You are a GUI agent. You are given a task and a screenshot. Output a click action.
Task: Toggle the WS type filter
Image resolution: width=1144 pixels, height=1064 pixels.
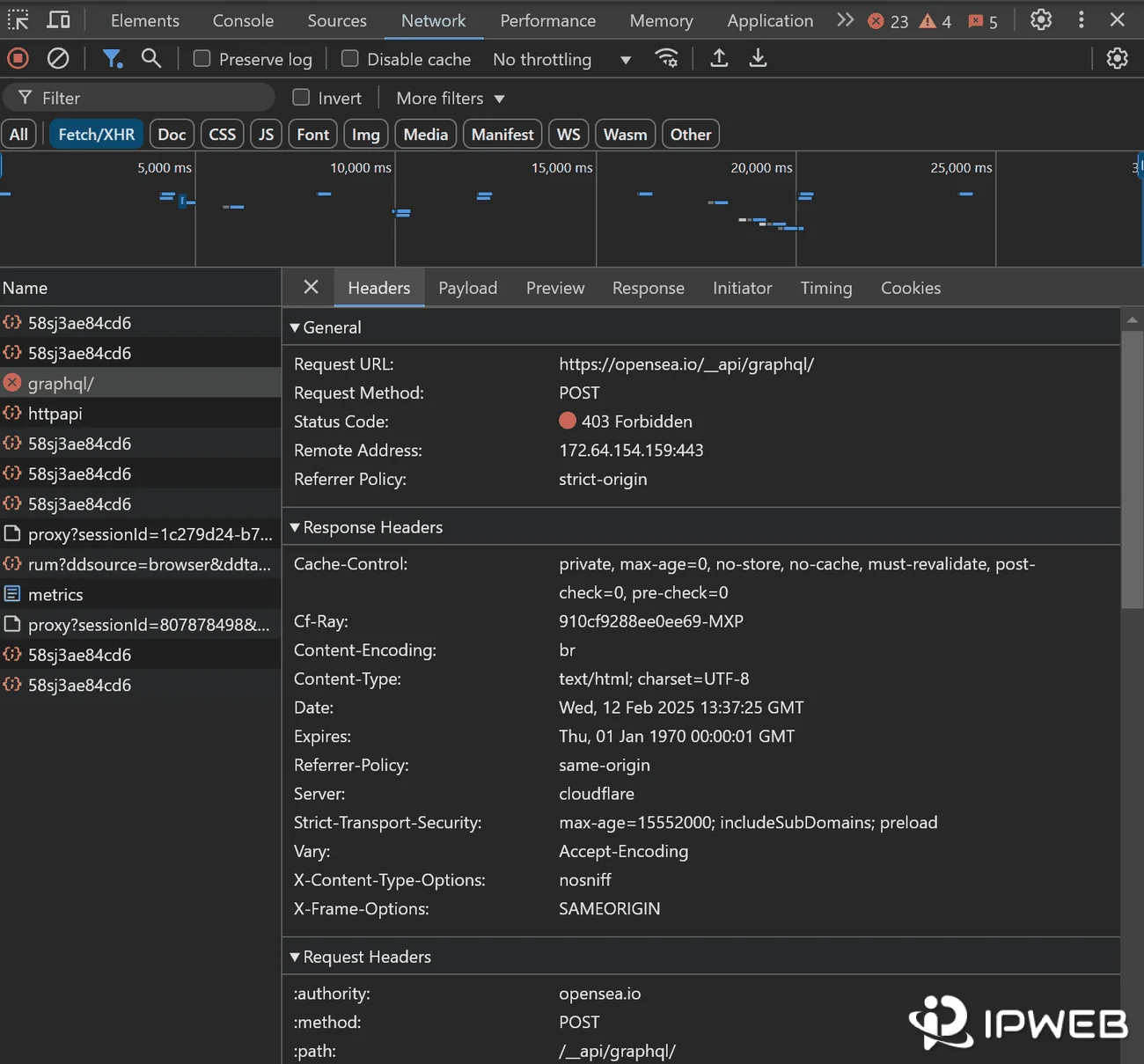pos(568,134)
